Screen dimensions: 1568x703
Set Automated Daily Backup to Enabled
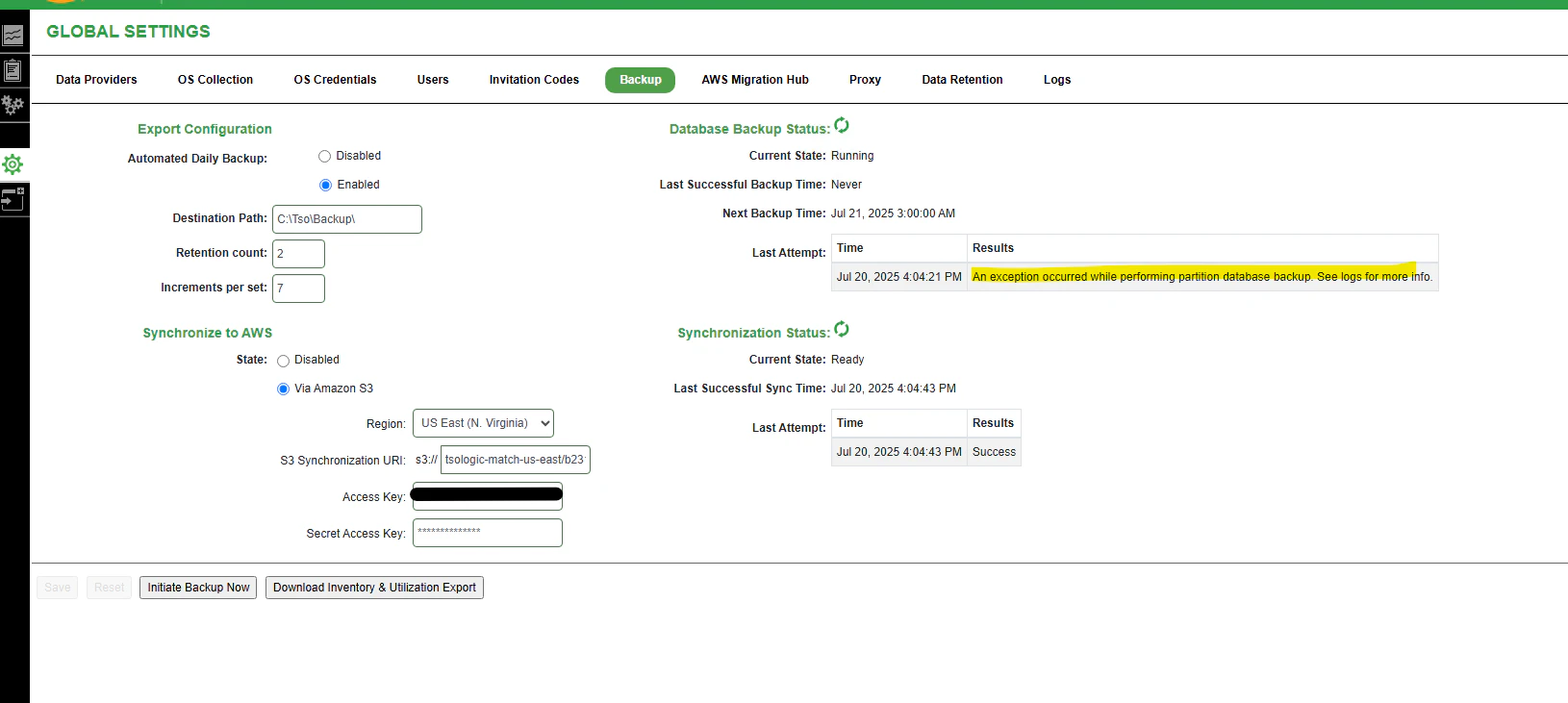(325, 185)
